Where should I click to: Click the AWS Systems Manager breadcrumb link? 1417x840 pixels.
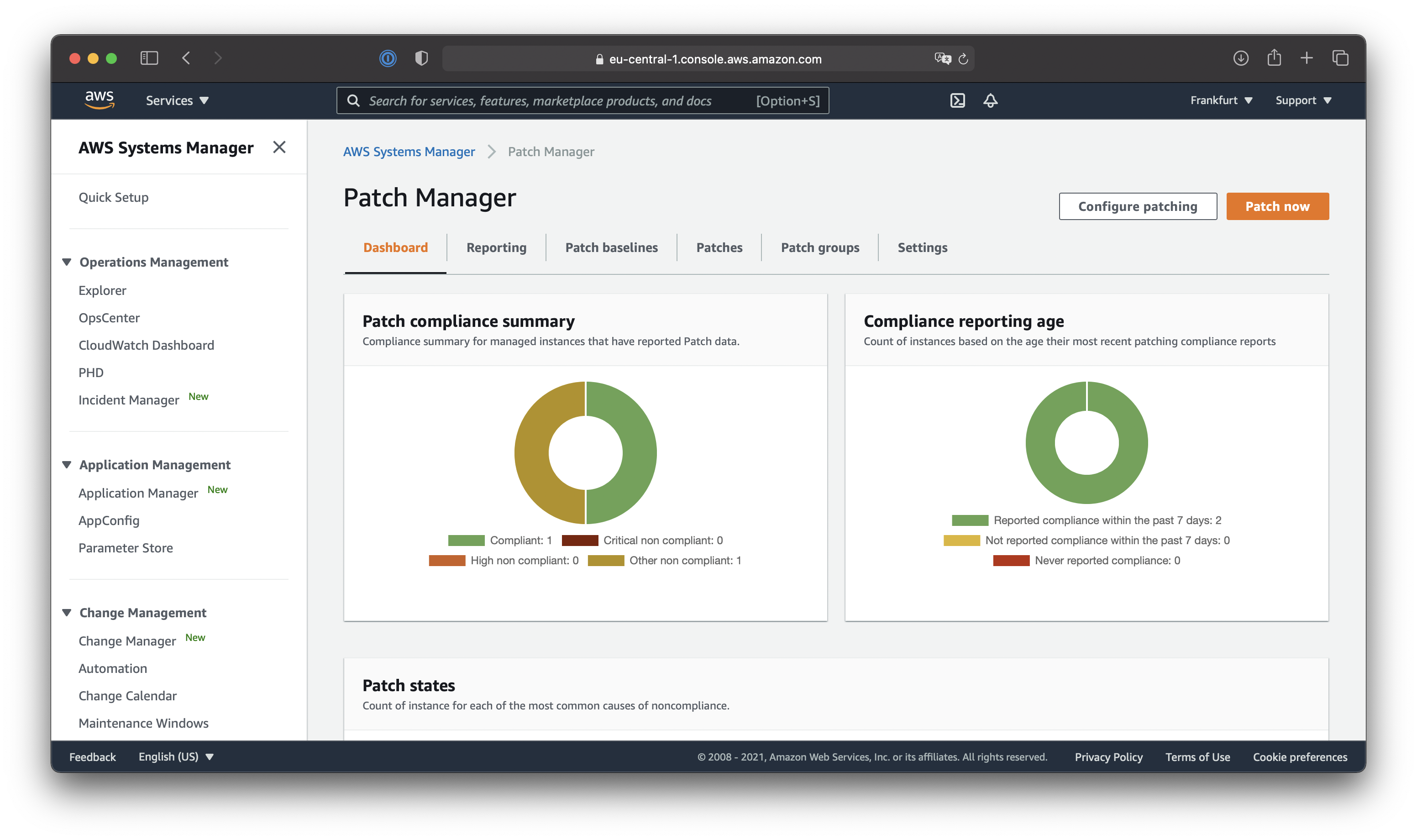tap(409, 152)
